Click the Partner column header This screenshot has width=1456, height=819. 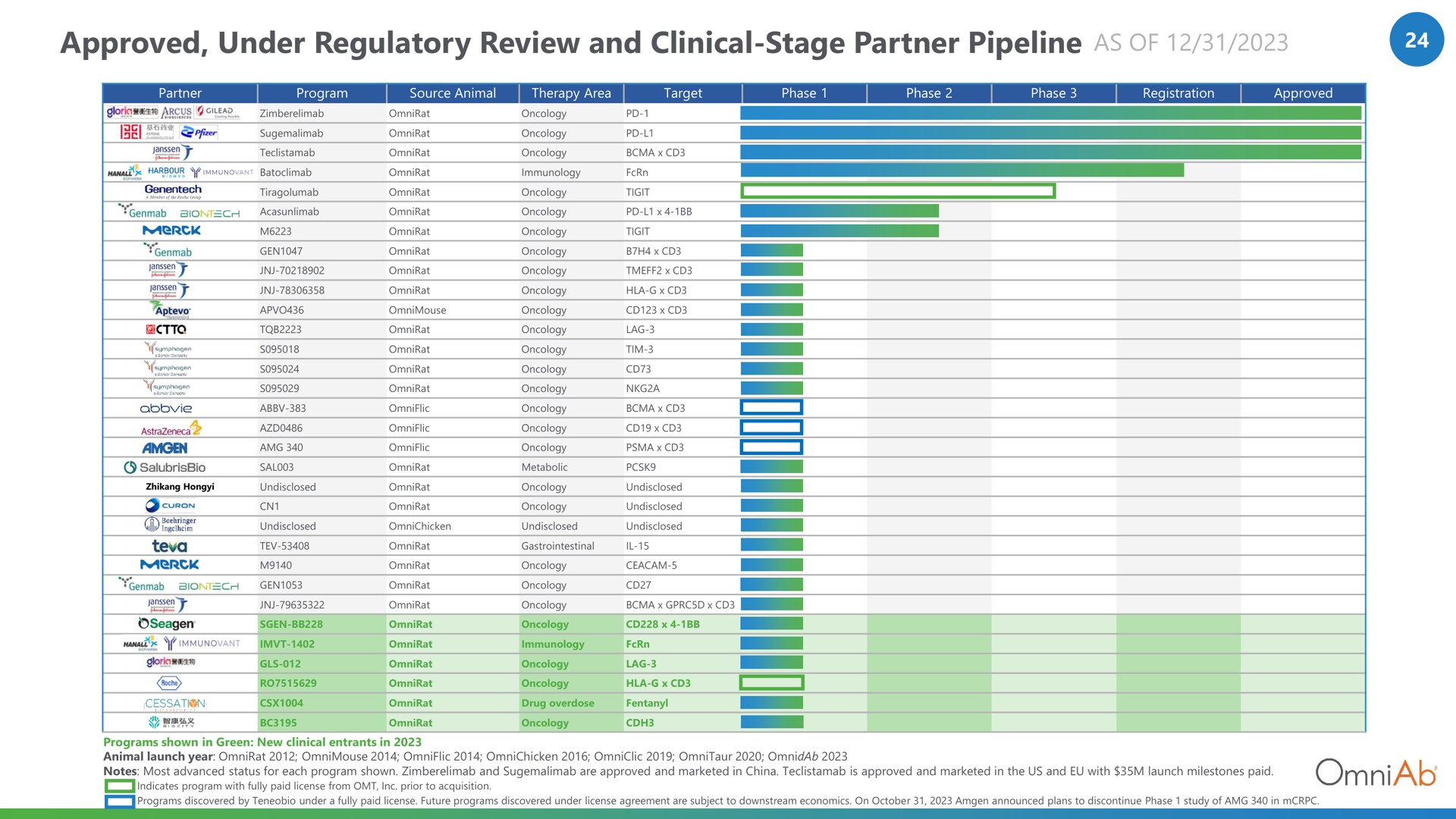click(180, 93)
